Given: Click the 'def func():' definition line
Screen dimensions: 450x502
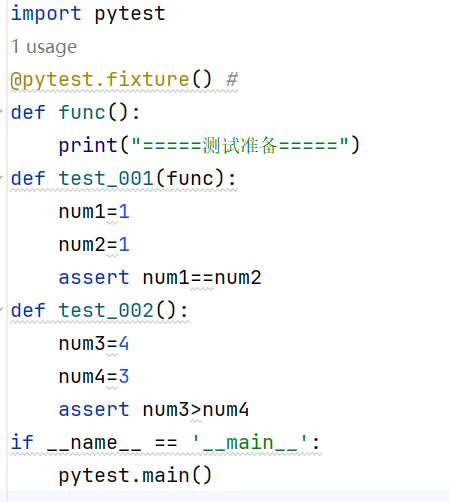Looking at the screenshot, I should tap(75, 112).
